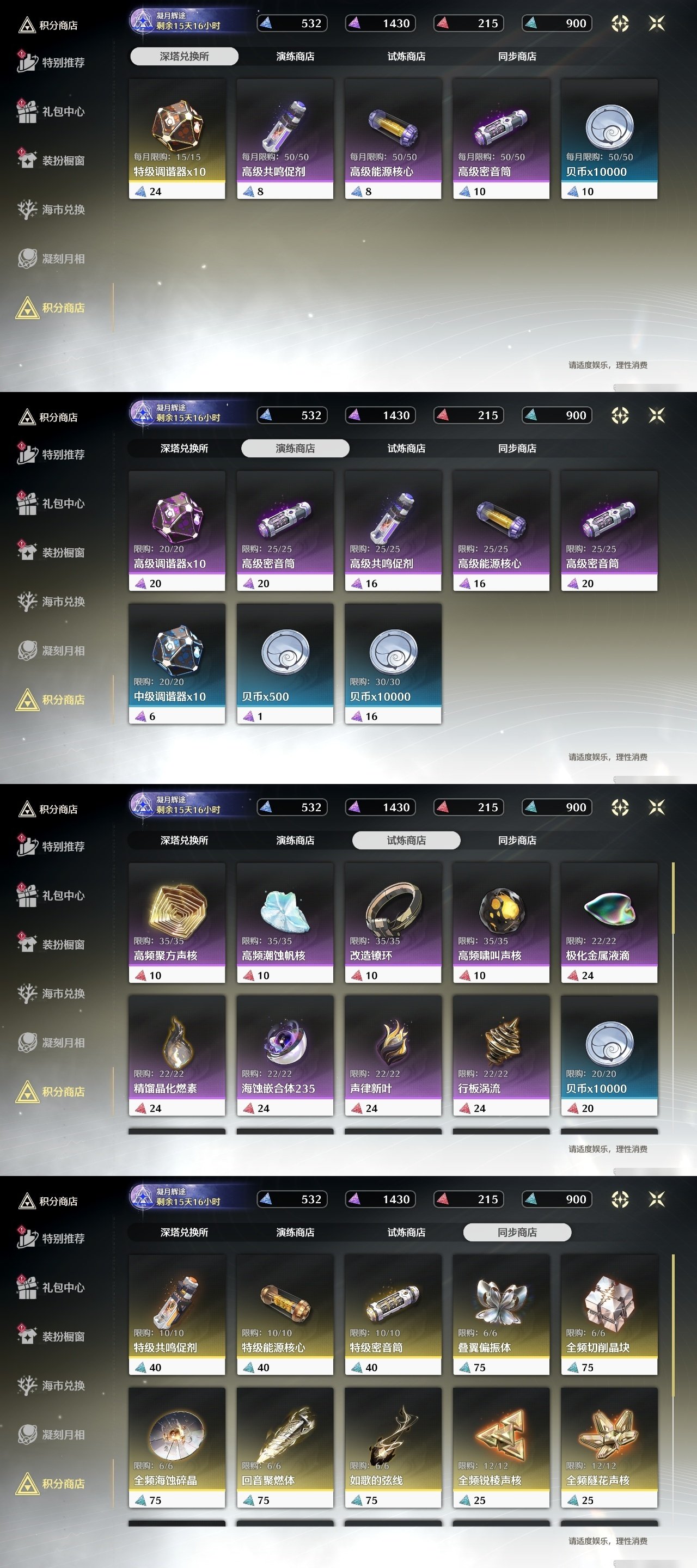Open the 极化金属液滴 droplet item
The width and height of the screenshot is (697, 1568).
pyautogui.click(x=609, y=922)
